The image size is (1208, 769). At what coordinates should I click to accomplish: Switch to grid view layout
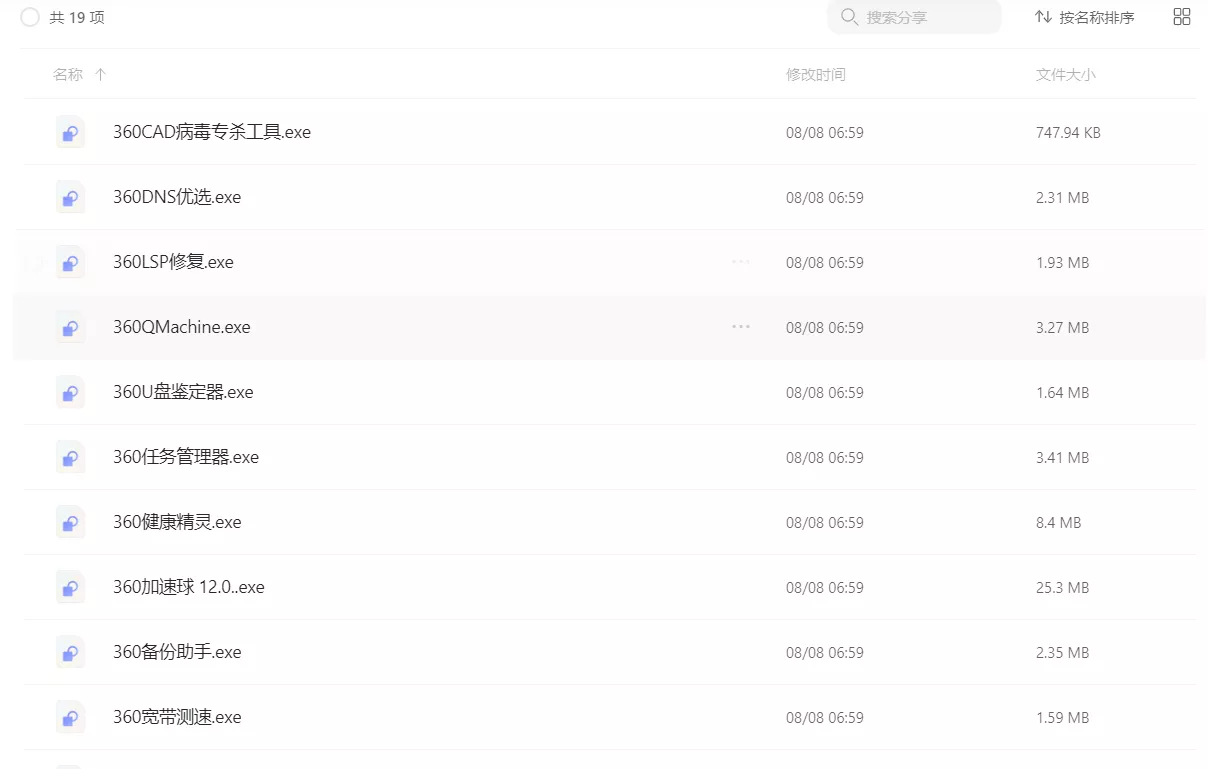[1182, 17]
